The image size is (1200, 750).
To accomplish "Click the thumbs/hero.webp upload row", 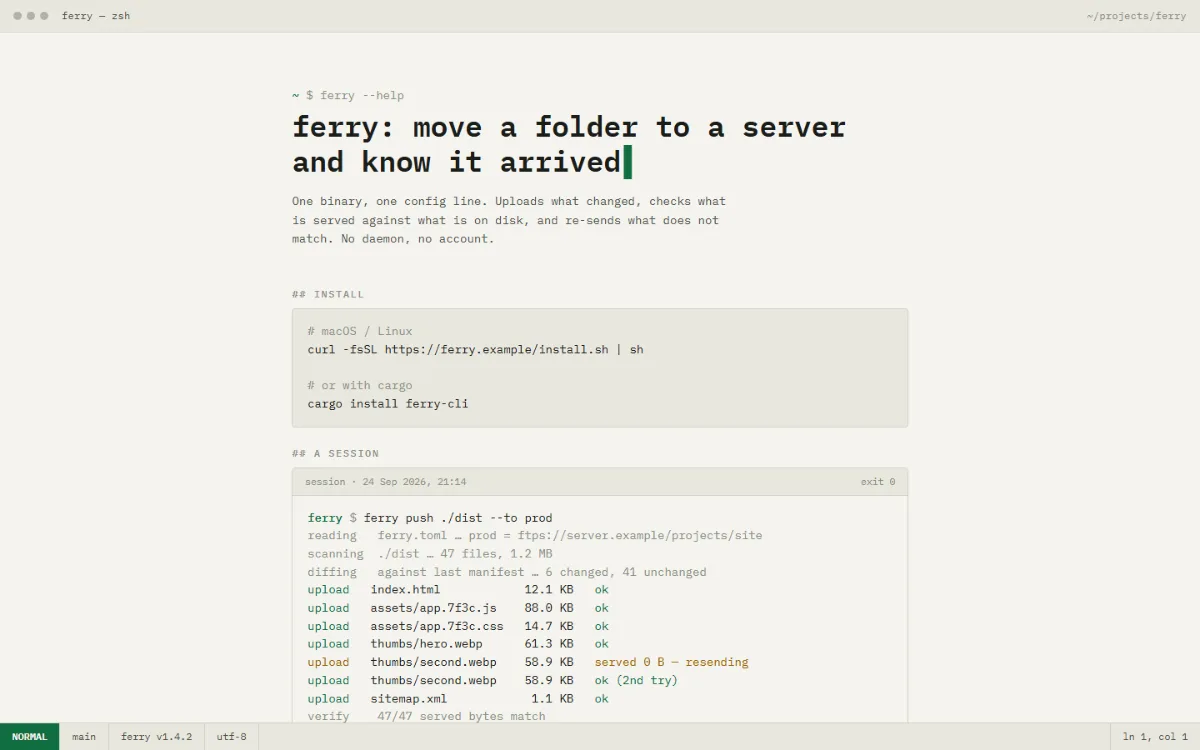I will click(x=458, y=644).
